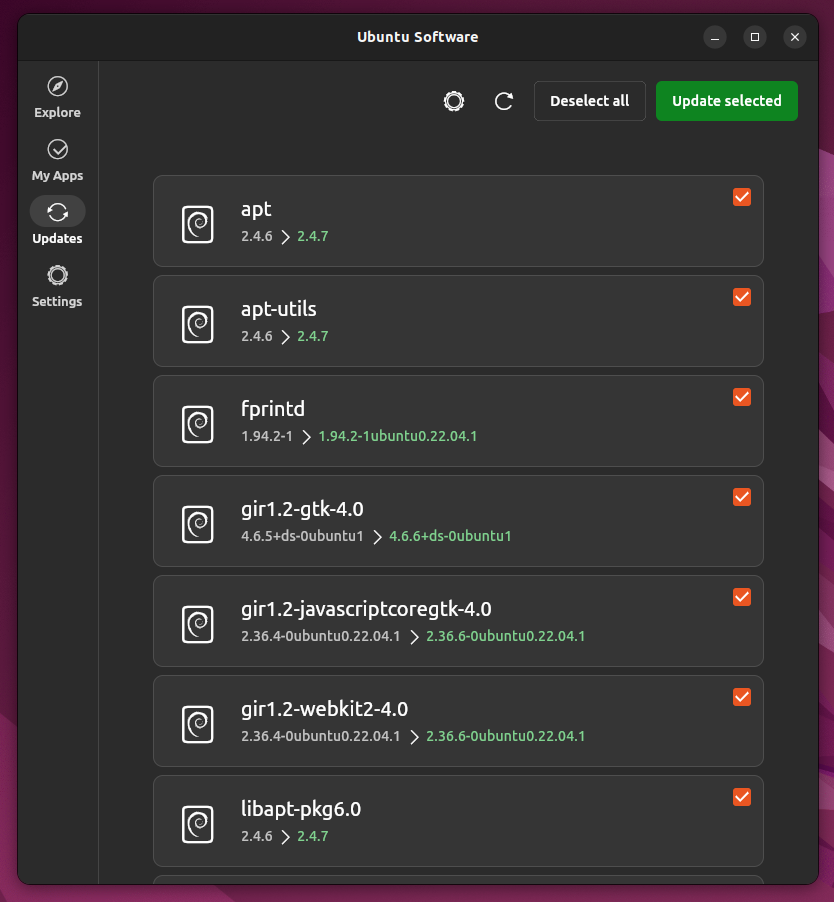The height and width of the screenshot is (902, 834).
Task: Uncheck the apt package checkbox
Action: [x=742, y=197]
